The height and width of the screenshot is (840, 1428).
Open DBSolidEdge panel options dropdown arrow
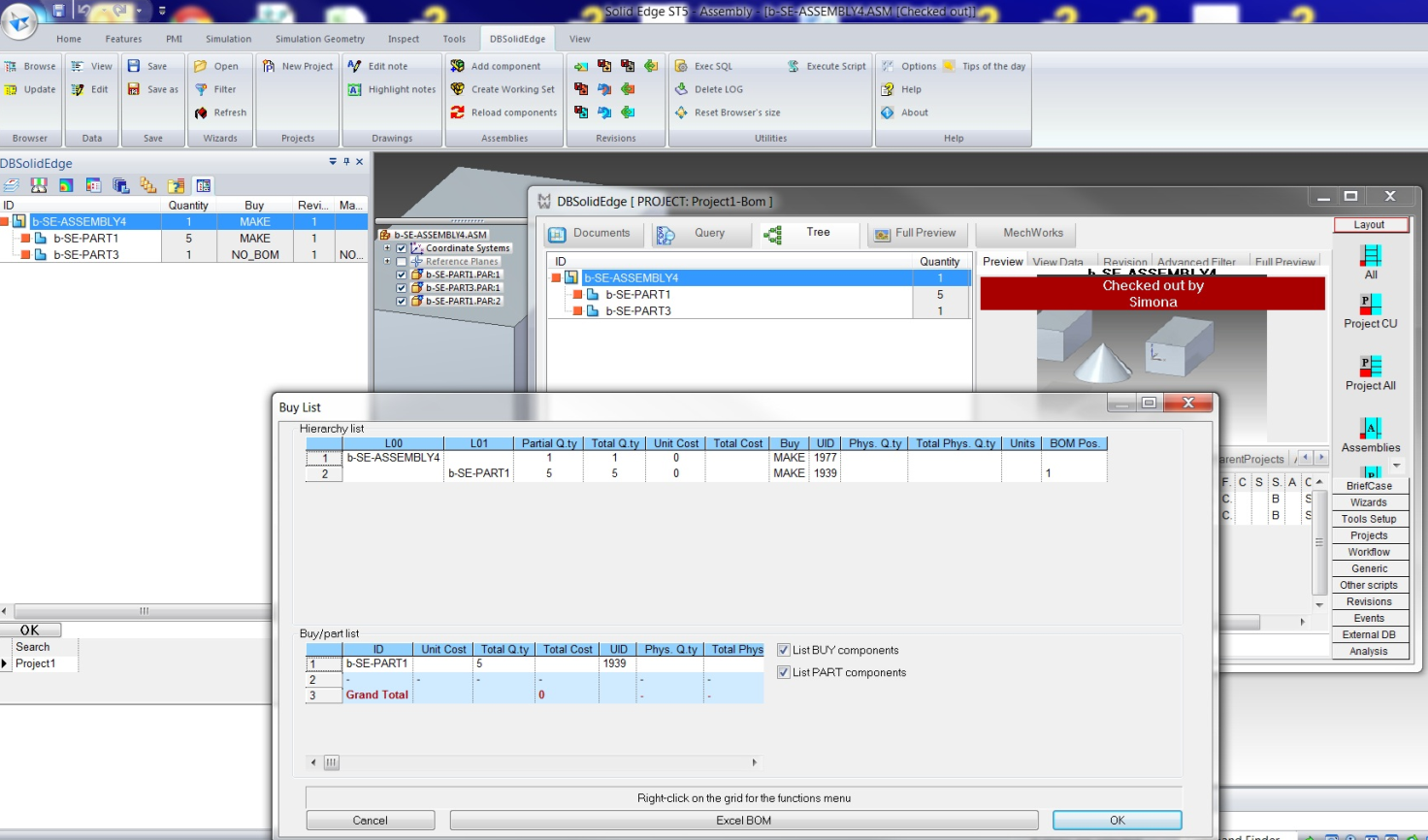pos(333,162)
